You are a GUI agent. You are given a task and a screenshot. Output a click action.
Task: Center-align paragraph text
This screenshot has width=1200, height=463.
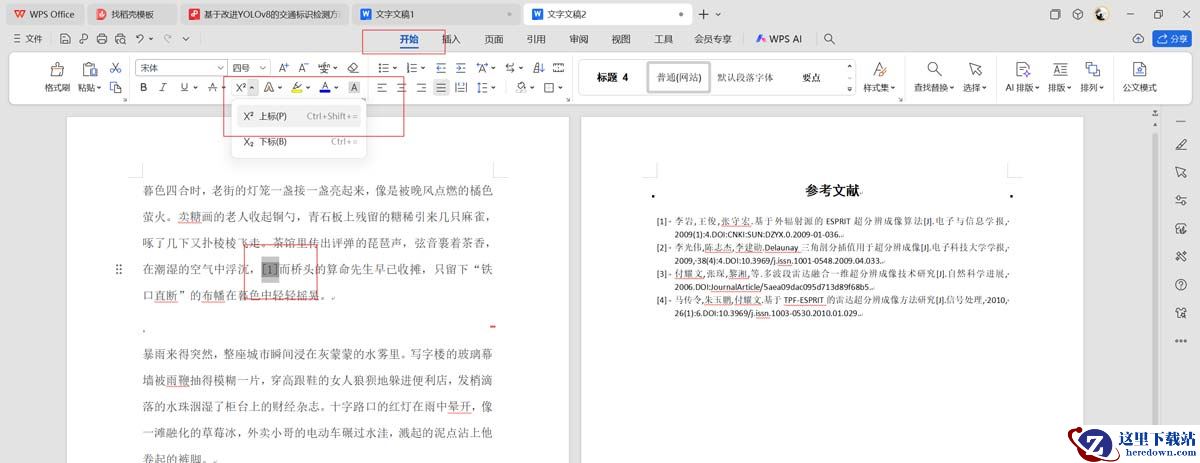pos(402,88)
